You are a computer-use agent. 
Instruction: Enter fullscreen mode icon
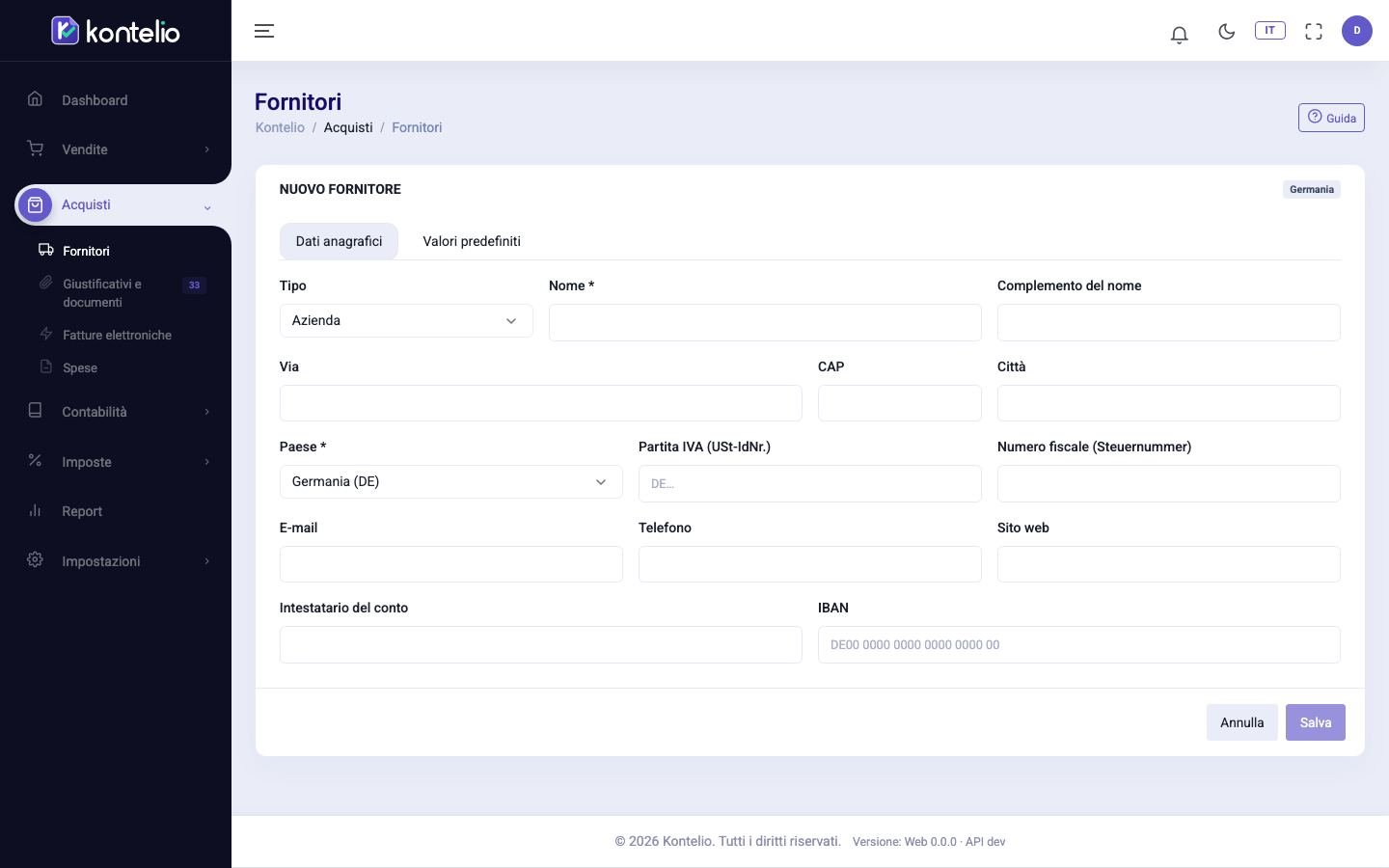click(1314, 32)
